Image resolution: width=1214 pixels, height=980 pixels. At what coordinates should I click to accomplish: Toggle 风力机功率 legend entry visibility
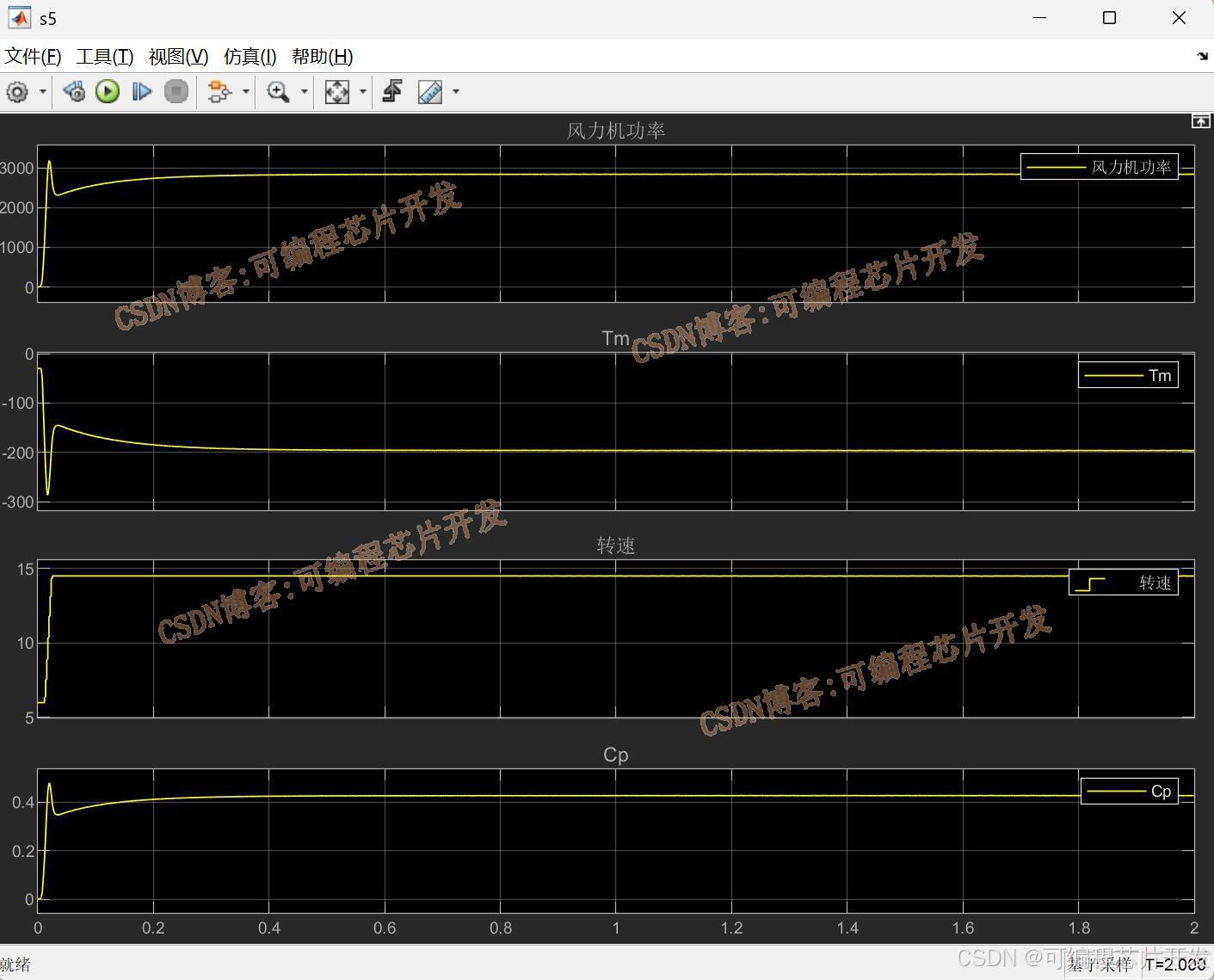pos(1099,167)
